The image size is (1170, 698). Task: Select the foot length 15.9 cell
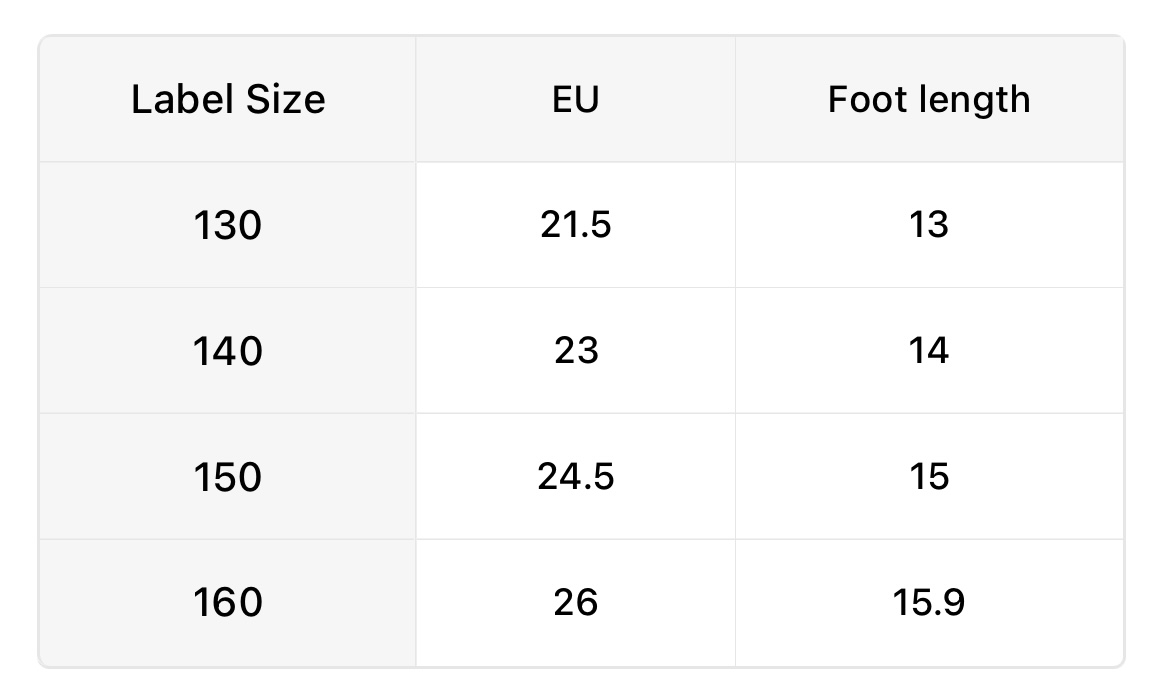929,603
